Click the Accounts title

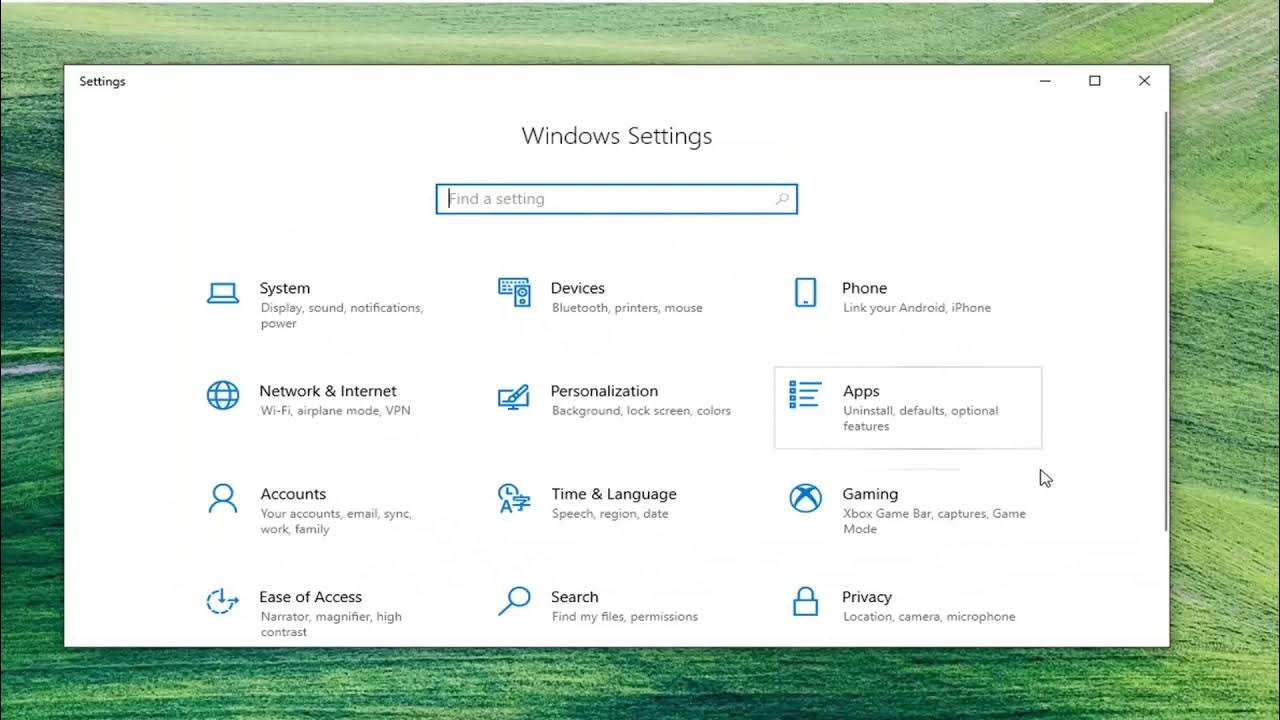pos(293,494)
